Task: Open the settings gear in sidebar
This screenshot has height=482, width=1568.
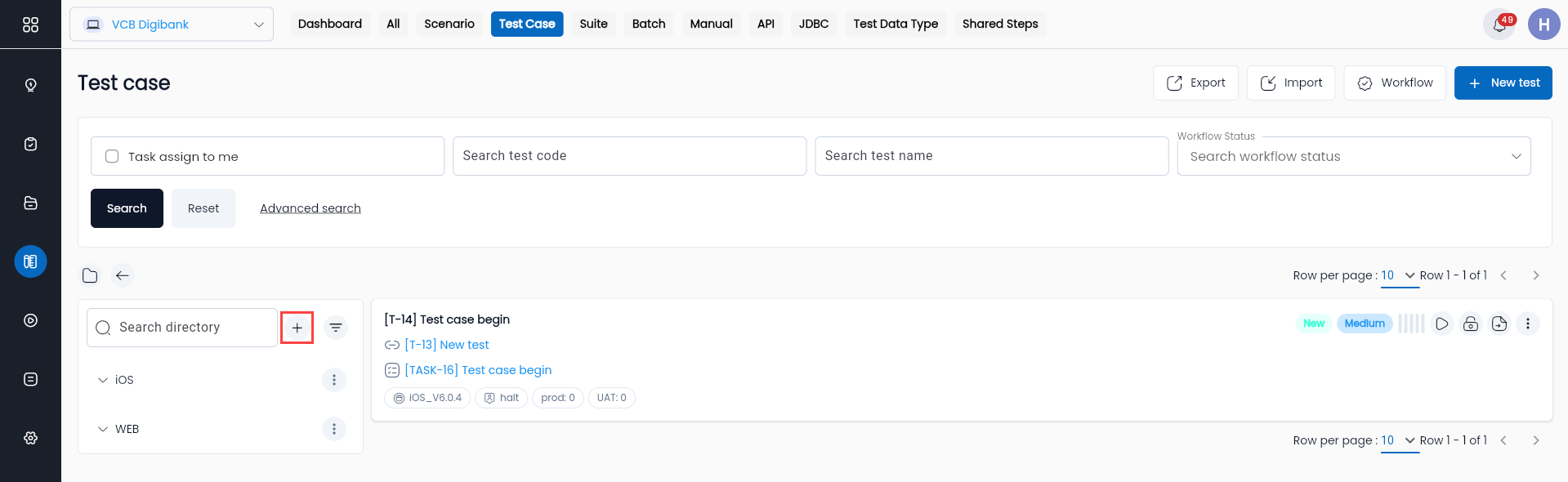Action: [x=30, y=438]
